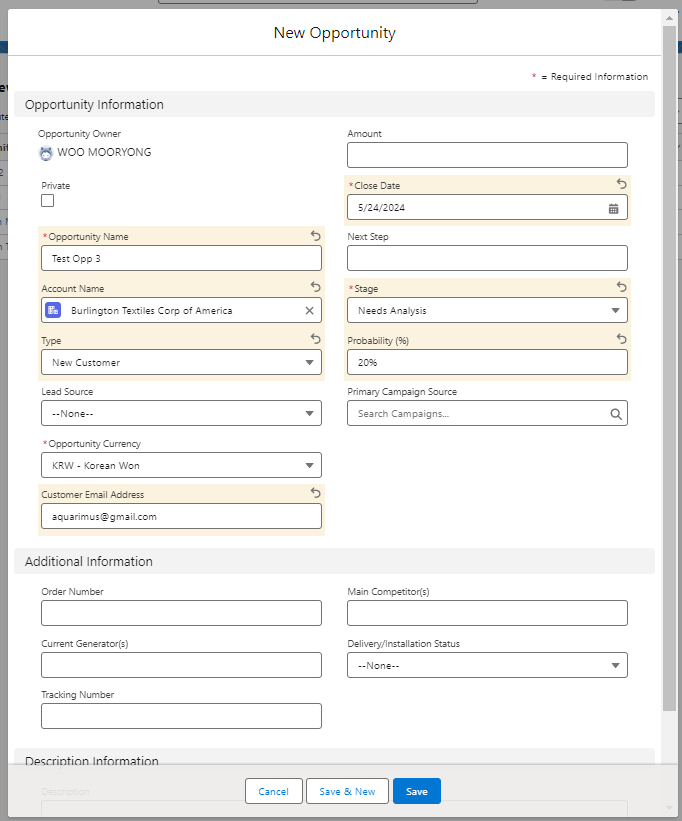Cancel the new opportunity form
Image resolution: width=682 pixels, height=821 pixels.
[x=273, y=791]
